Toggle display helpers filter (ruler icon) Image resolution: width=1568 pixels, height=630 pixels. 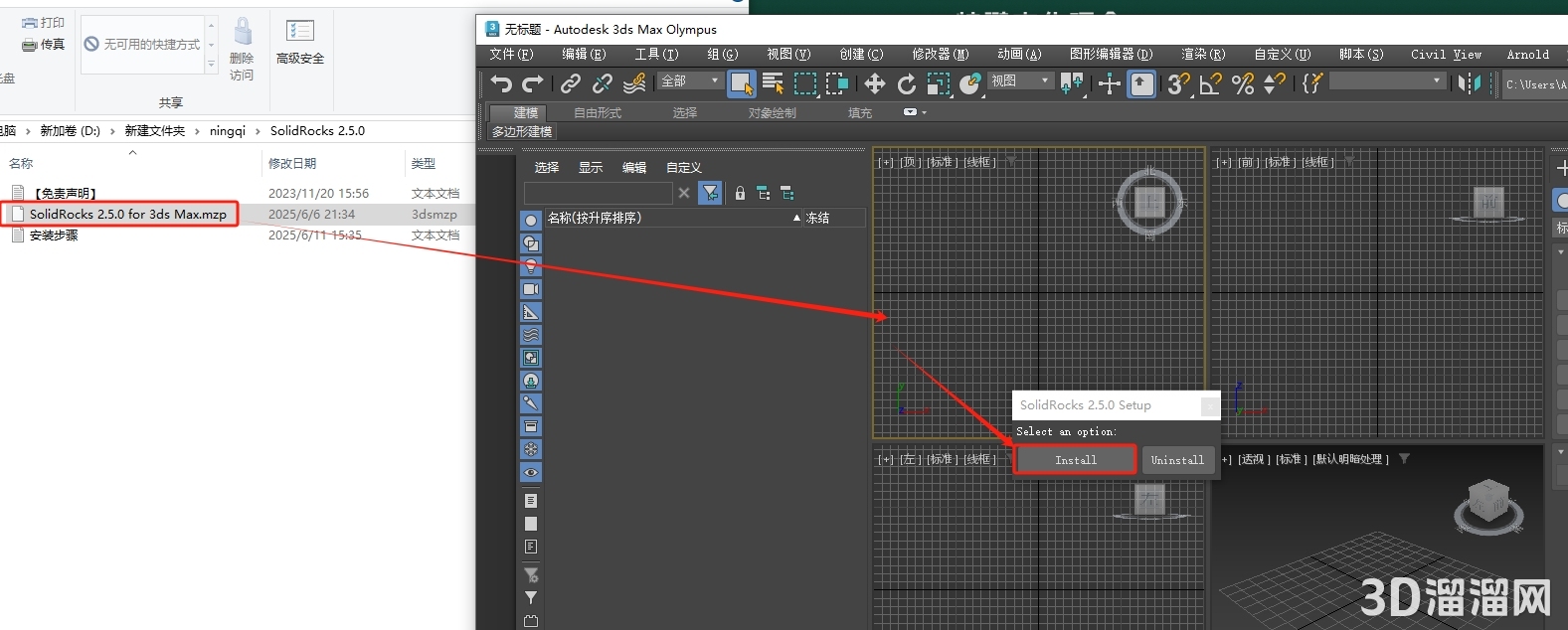(531, 312)
